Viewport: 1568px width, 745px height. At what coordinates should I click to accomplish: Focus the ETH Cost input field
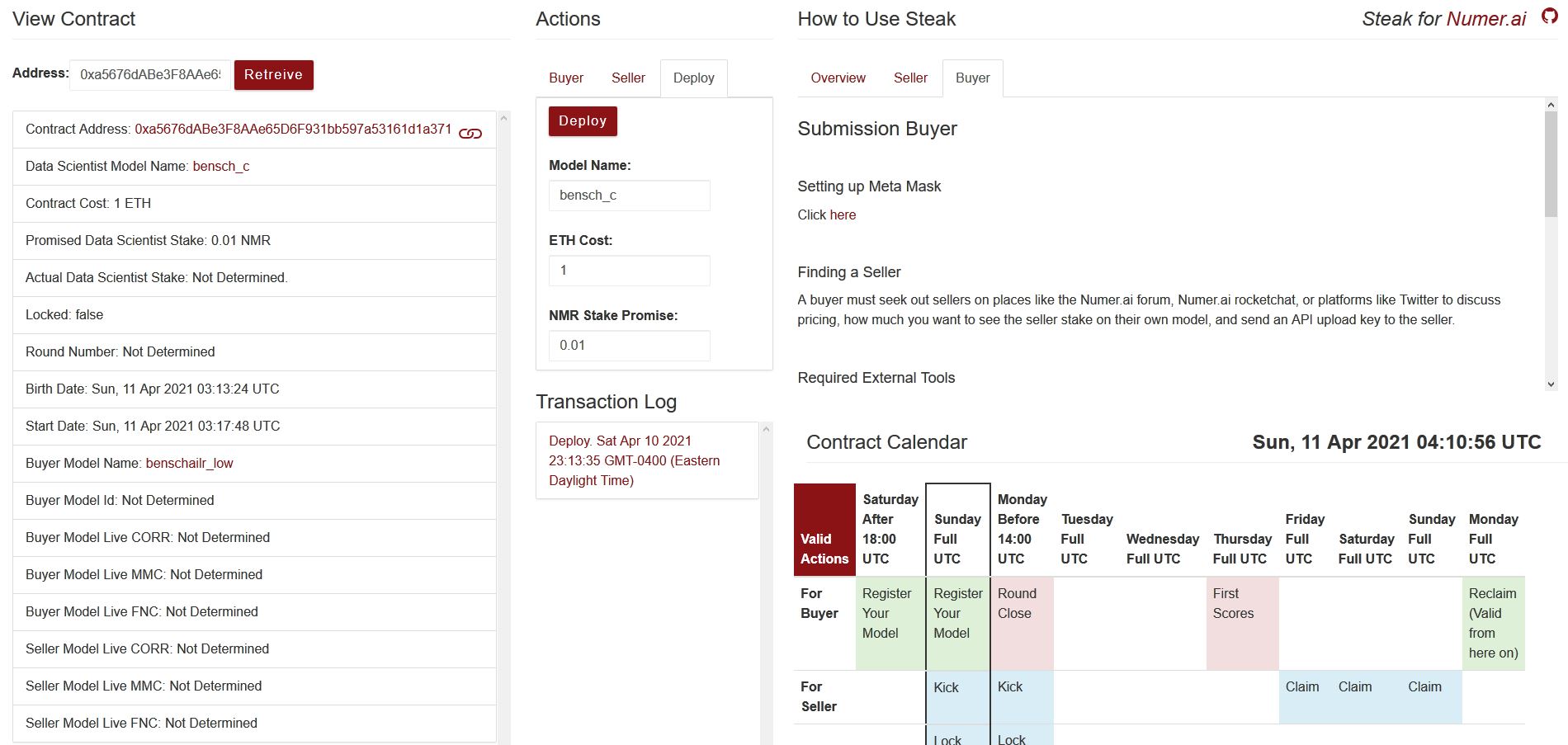tap(630, 271)
